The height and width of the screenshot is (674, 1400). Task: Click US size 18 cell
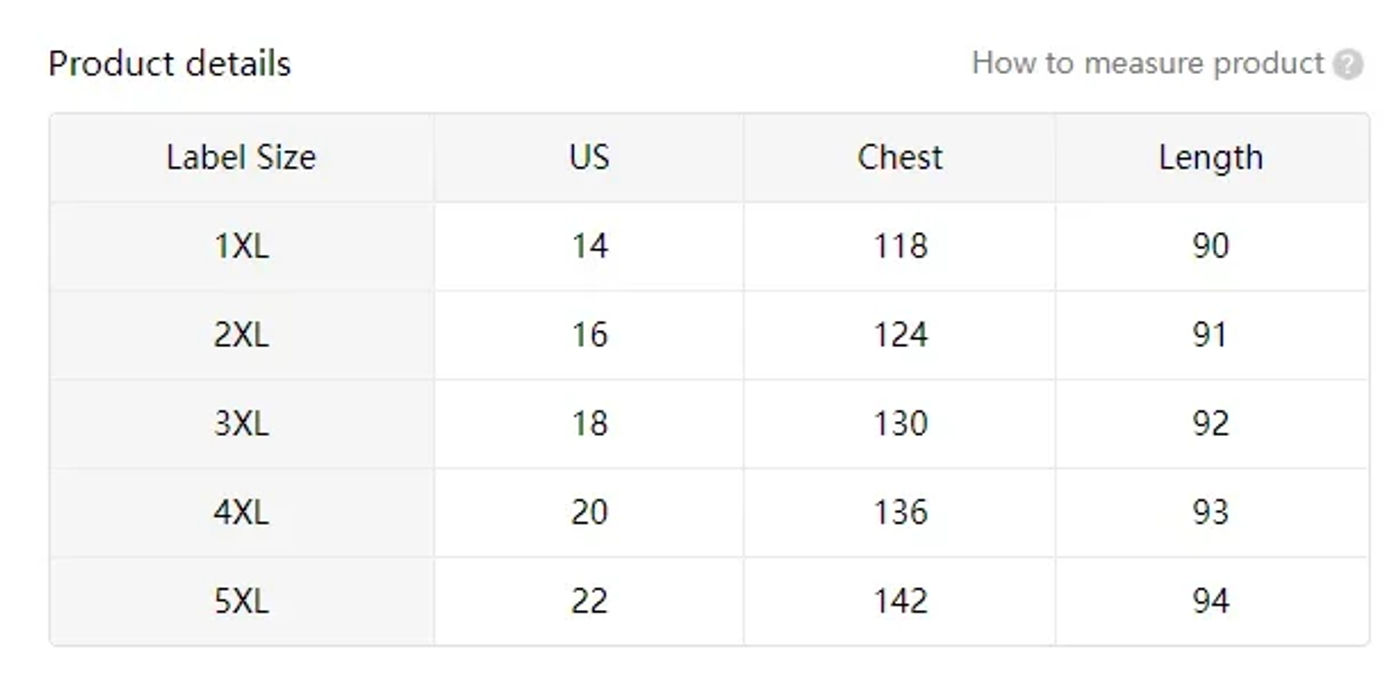589,424
